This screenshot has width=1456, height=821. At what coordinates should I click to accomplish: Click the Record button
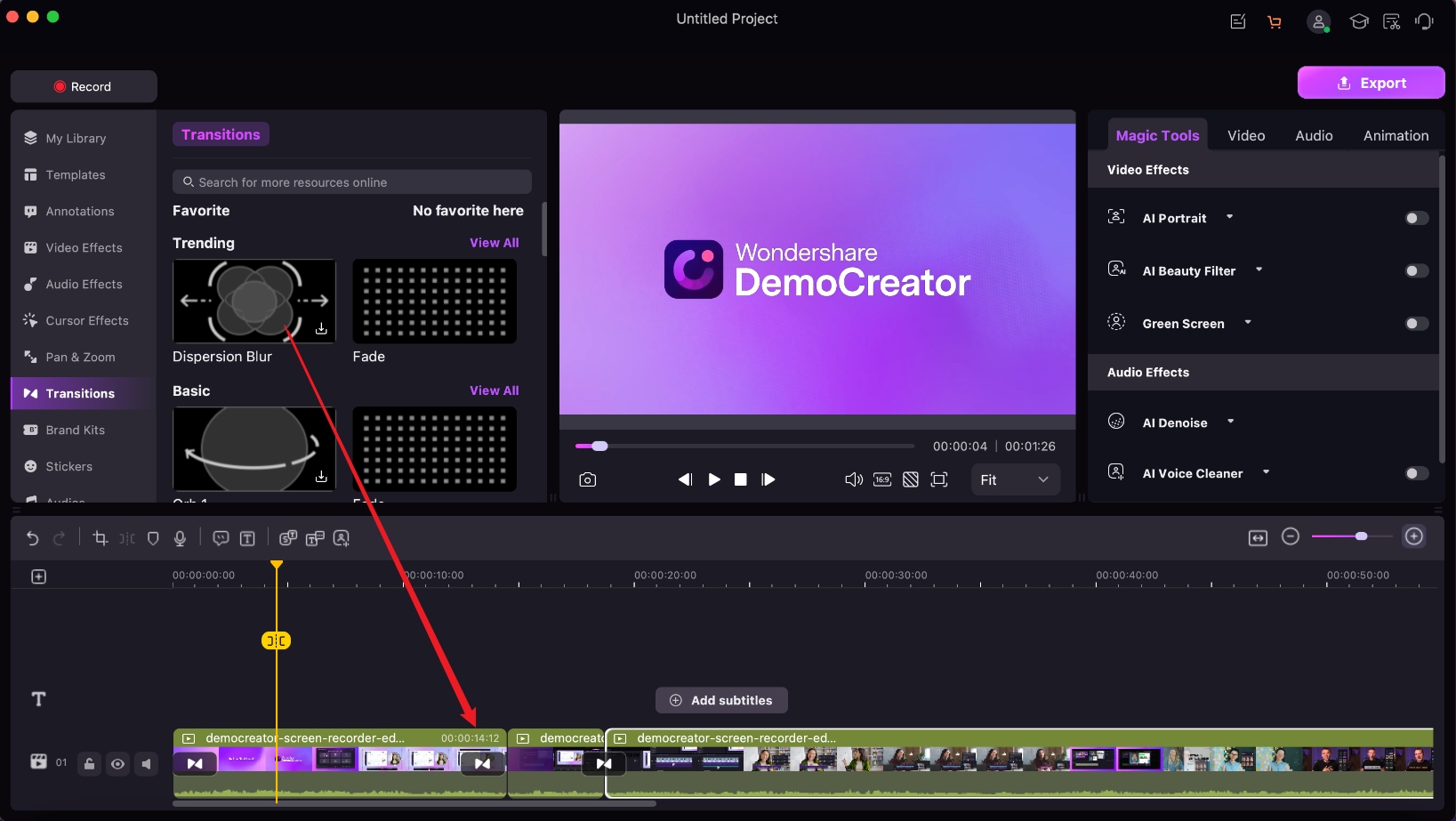point(84,86)
